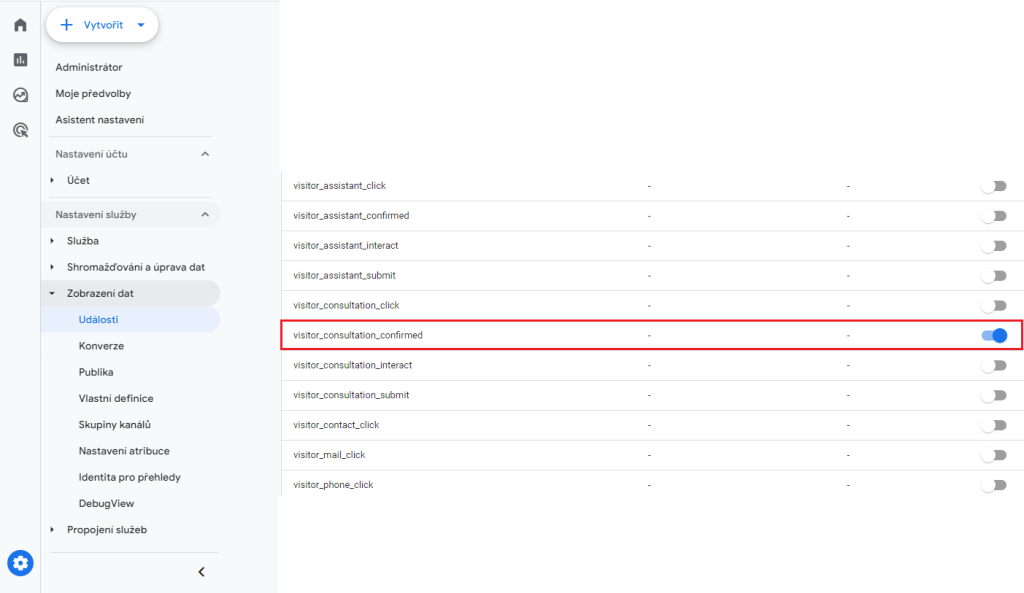The width and height of the screenshot is (1024, 593).
Task: Open the Advertising icon in left rail
Action: click(x=20, y=130)
